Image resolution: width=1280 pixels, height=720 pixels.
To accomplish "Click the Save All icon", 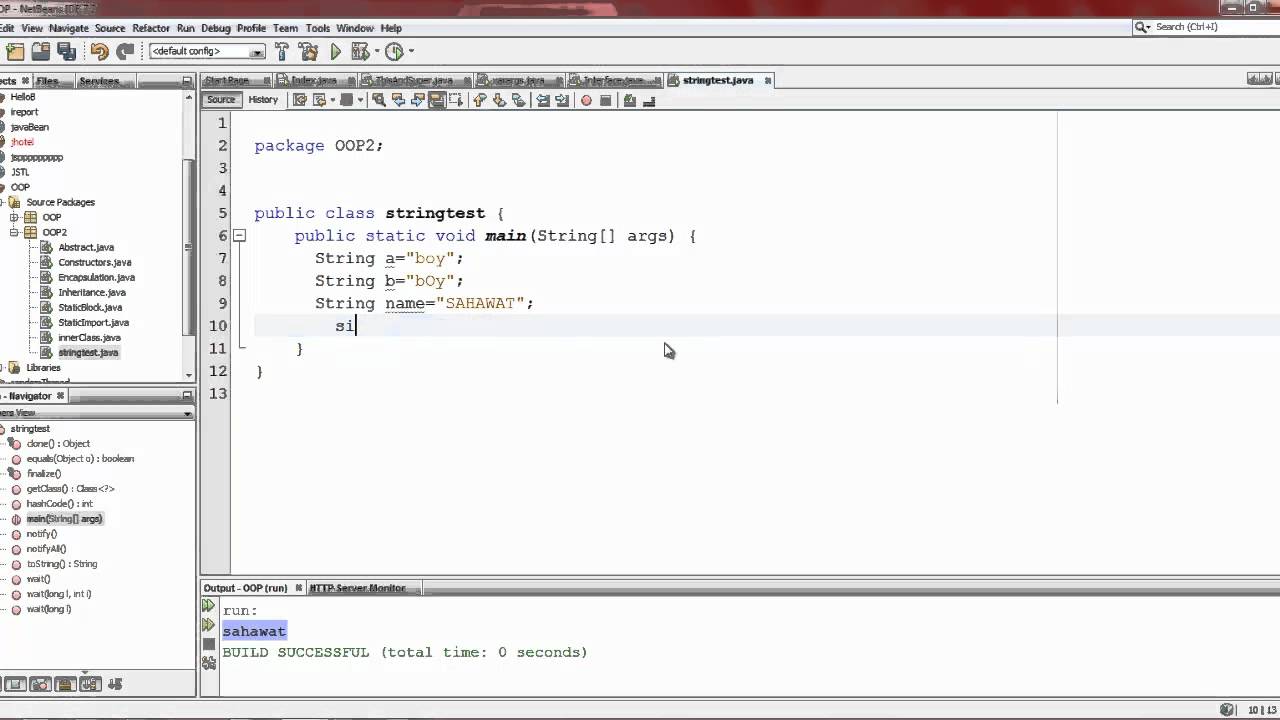I will click(67, 51).
